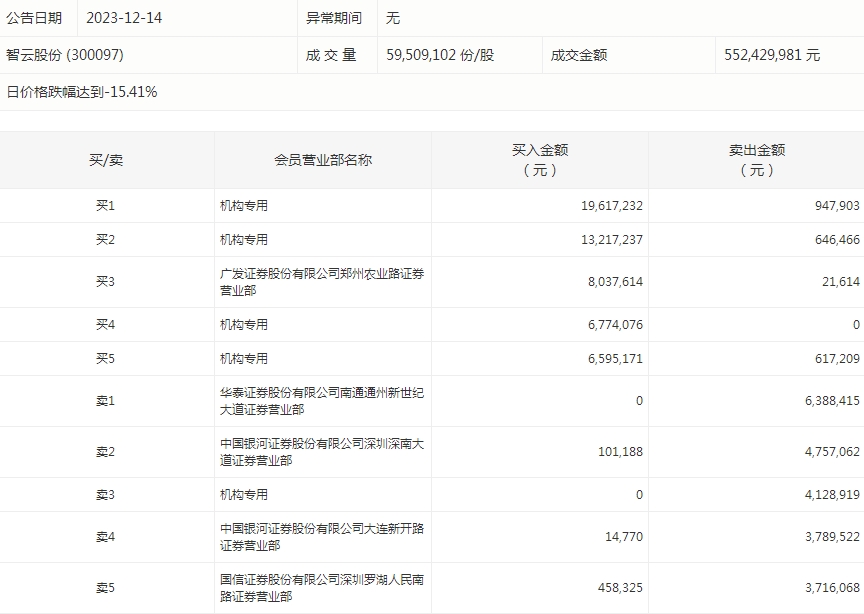Image resolution: width=864 pixels, height=614 pixels.
Task: Open 国信证券深圳罗湖人民南路营业部 entry
Action: click(x=322, y=587)
